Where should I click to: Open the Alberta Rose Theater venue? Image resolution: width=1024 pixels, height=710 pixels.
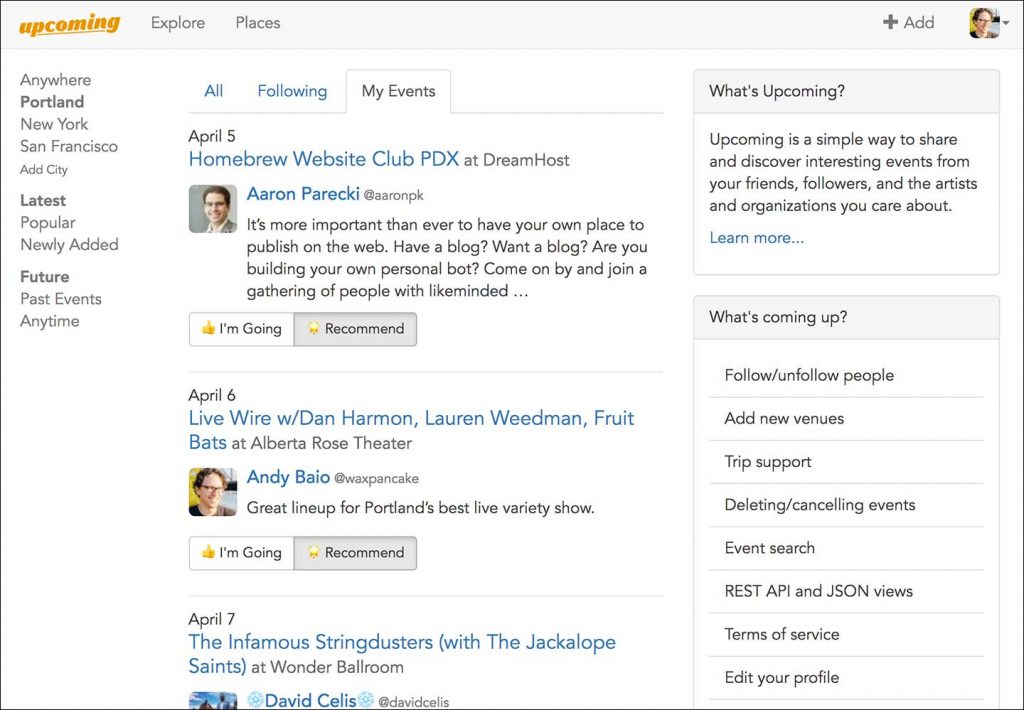tap(331, 444)
